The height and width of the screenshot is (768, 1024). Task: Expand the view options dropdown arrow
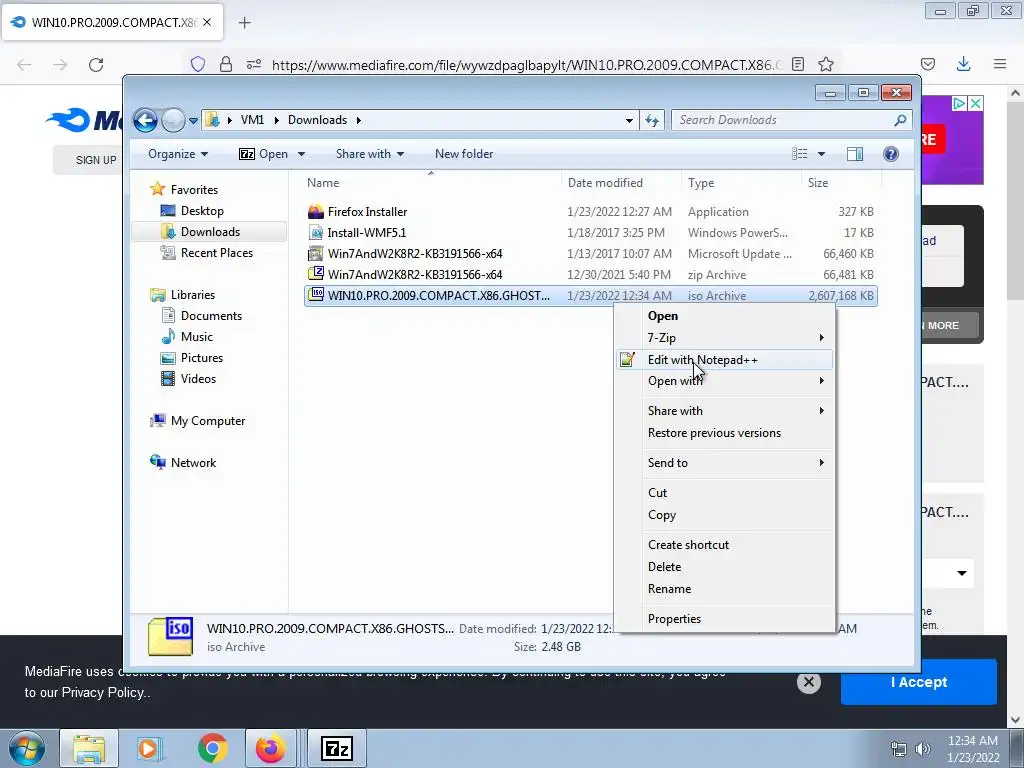point(822,154)
